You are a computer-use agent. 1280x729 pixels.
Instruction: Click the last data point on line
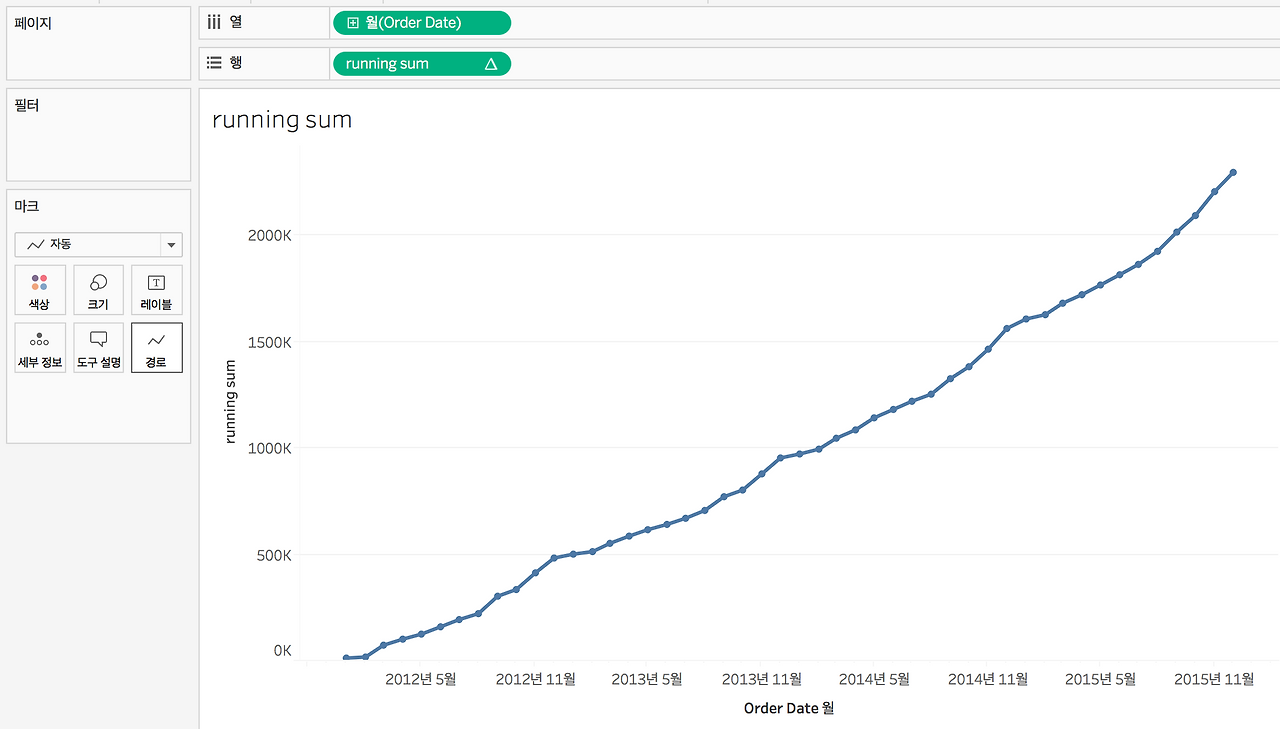coord(1233,172)
